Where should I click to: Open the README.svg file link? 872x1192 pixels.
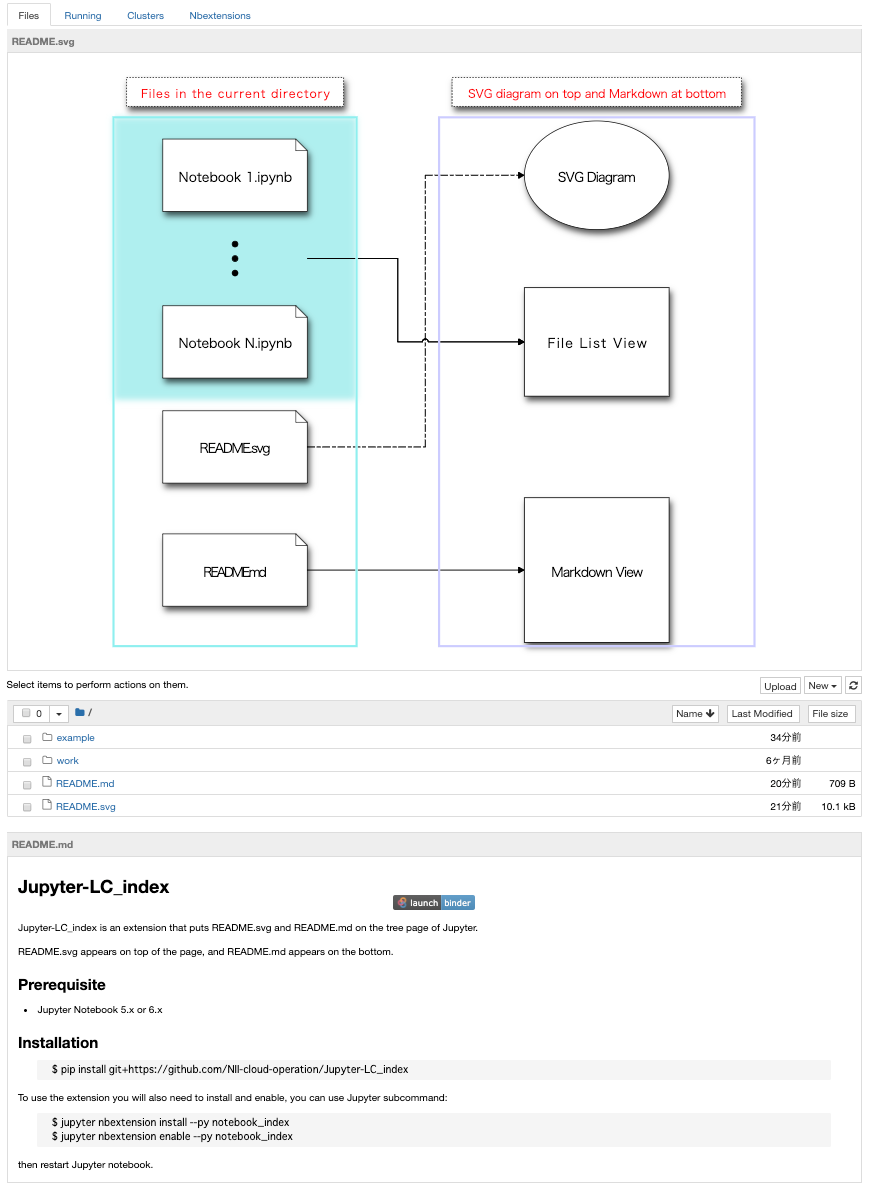[x=86, y=807]
